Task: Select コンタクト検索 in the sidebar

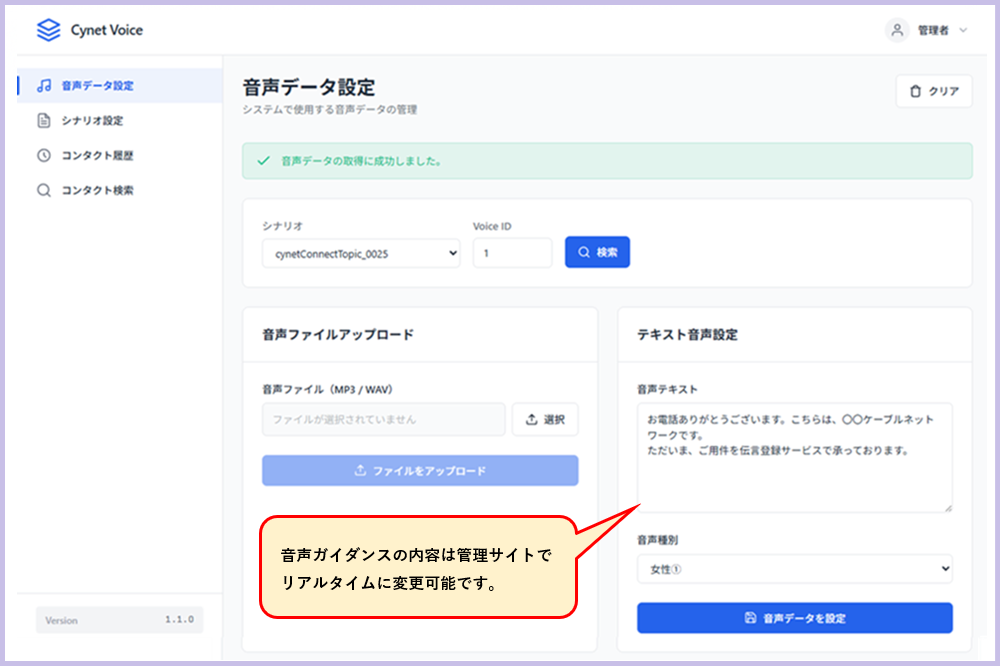Action: point(97,190)
